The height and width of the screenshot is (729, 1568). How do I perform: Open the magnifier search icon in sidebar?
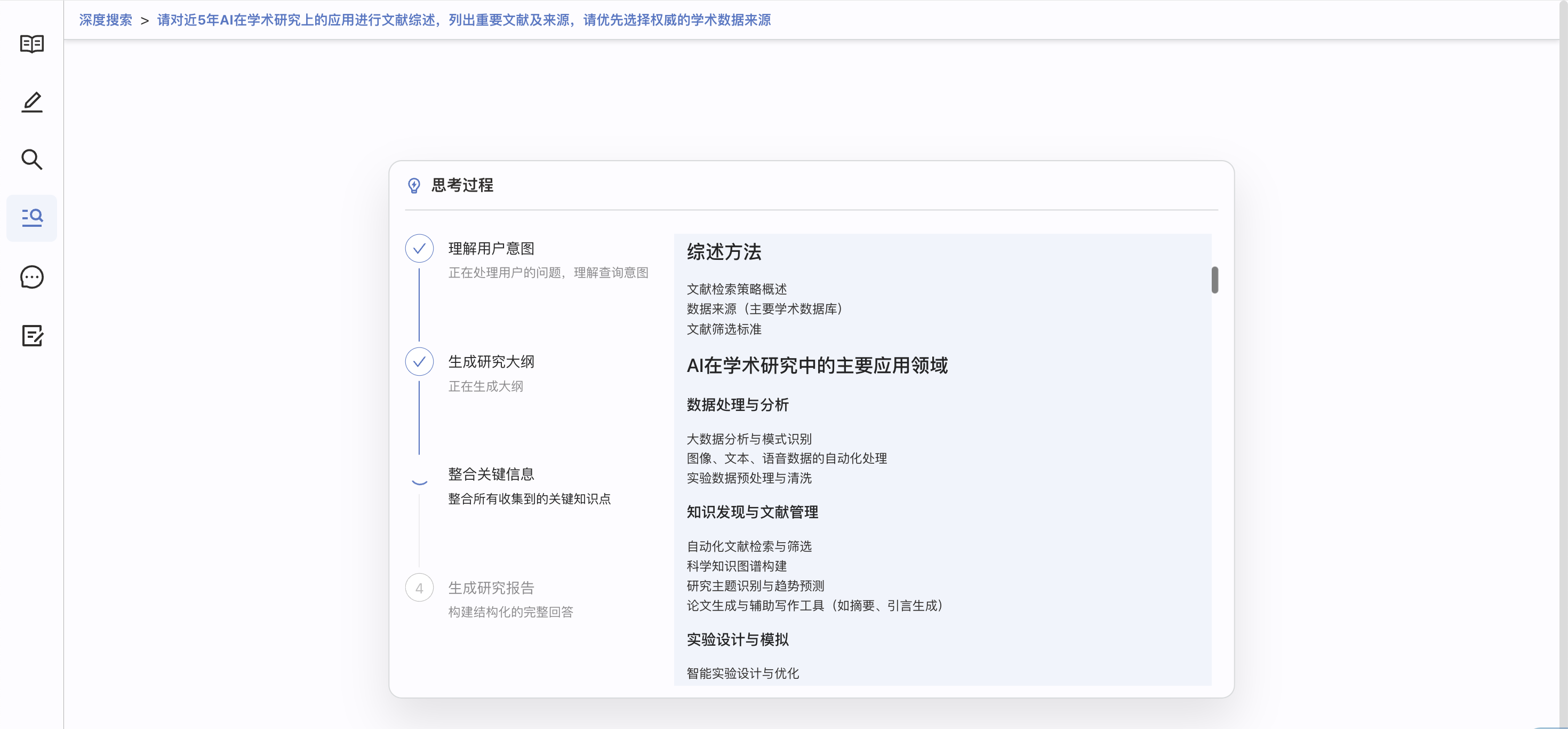31,160
